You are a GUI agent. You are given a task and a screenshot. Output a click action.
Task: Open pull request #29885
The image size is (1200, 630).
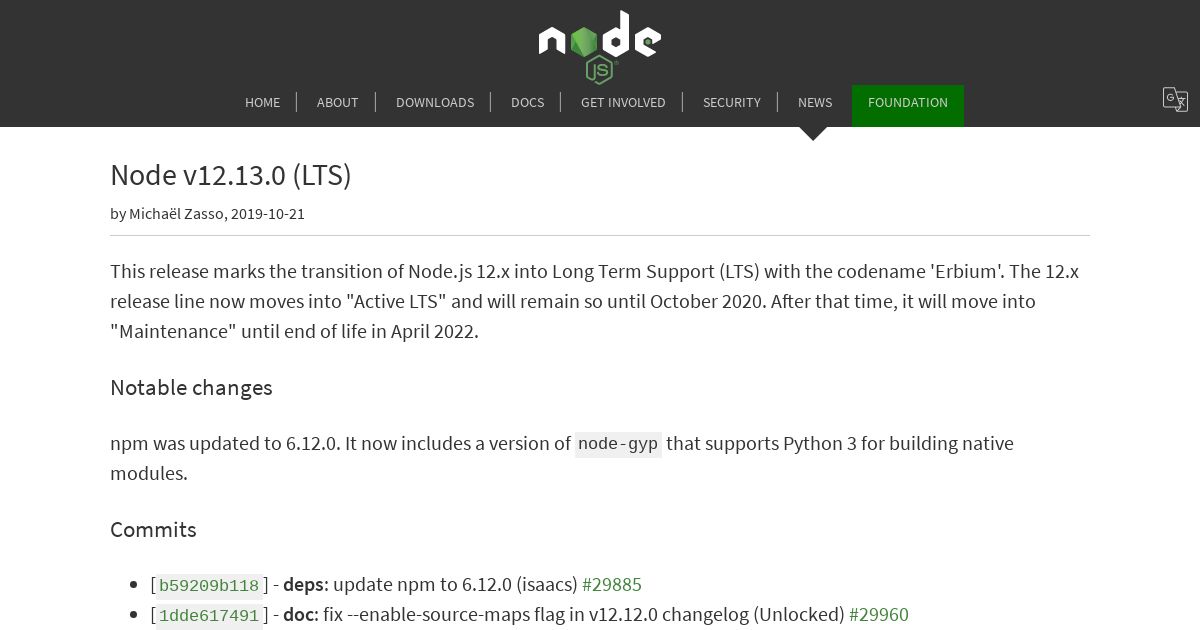pos(612,584)
